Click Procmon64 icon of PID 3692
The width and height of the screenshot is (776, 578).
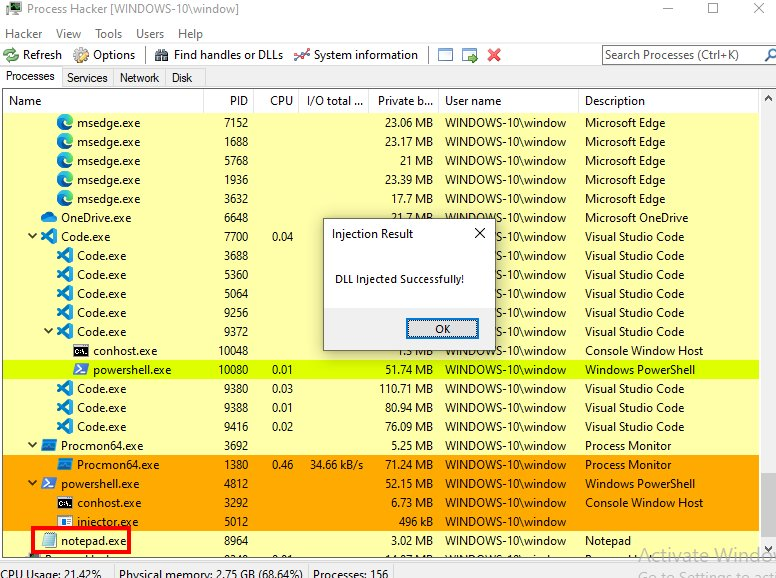pos(49,445)
